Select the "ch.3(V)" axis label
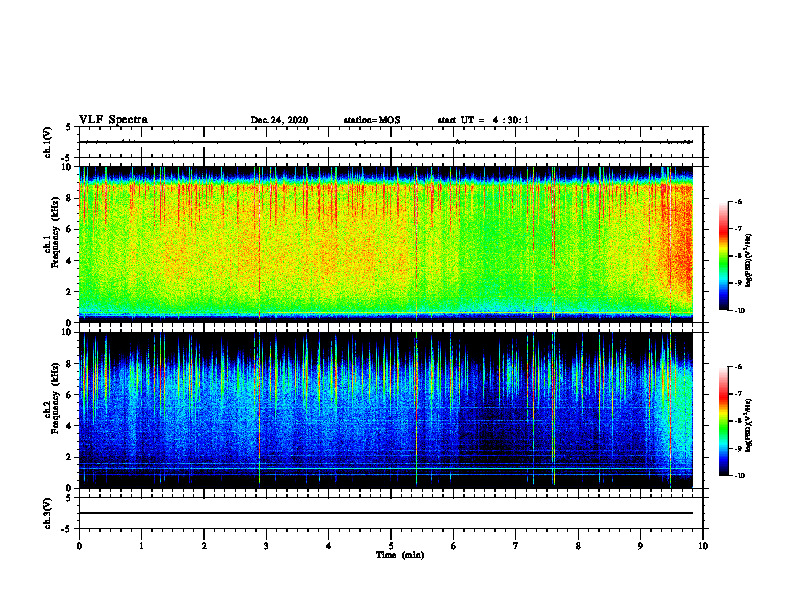 click(x=47, y=513)
